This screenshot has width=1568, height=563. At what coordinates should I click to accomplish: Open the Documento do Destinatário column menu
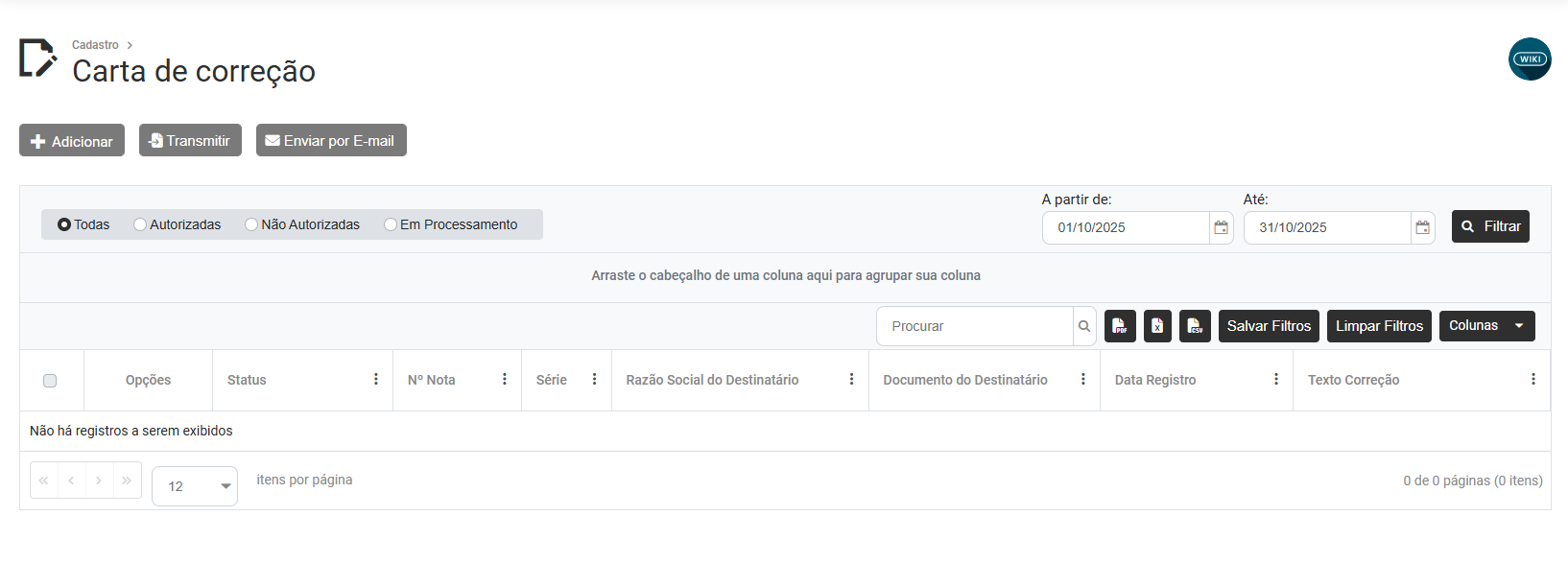pyautogui.click(x=1083, y=380)
